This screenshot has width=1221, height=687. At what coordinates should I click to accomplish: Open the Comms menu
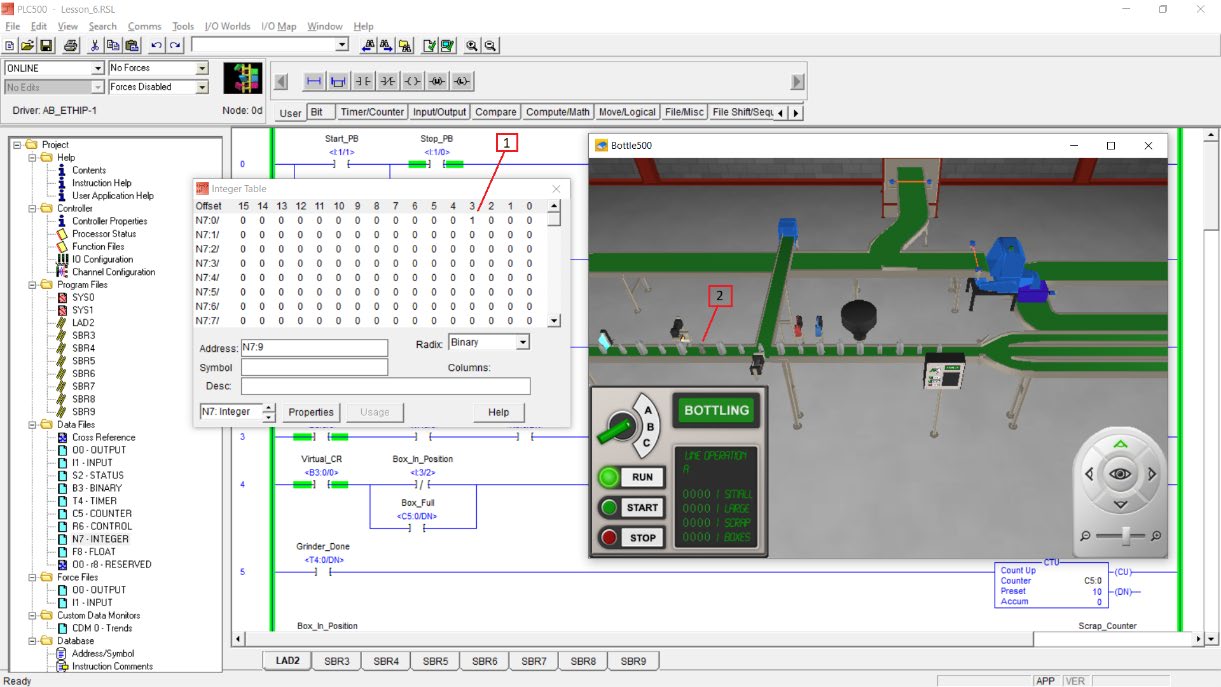145,26
